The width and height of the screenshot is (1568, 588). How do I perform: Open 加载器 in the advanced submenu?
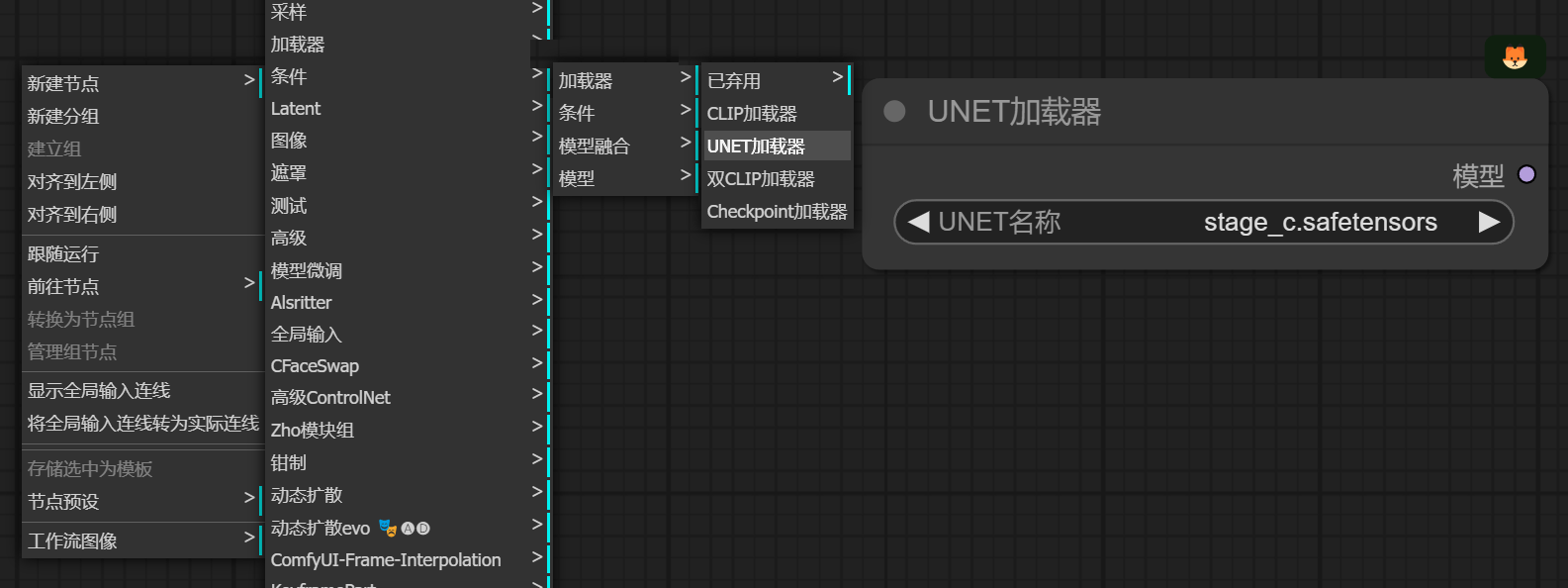625,80
